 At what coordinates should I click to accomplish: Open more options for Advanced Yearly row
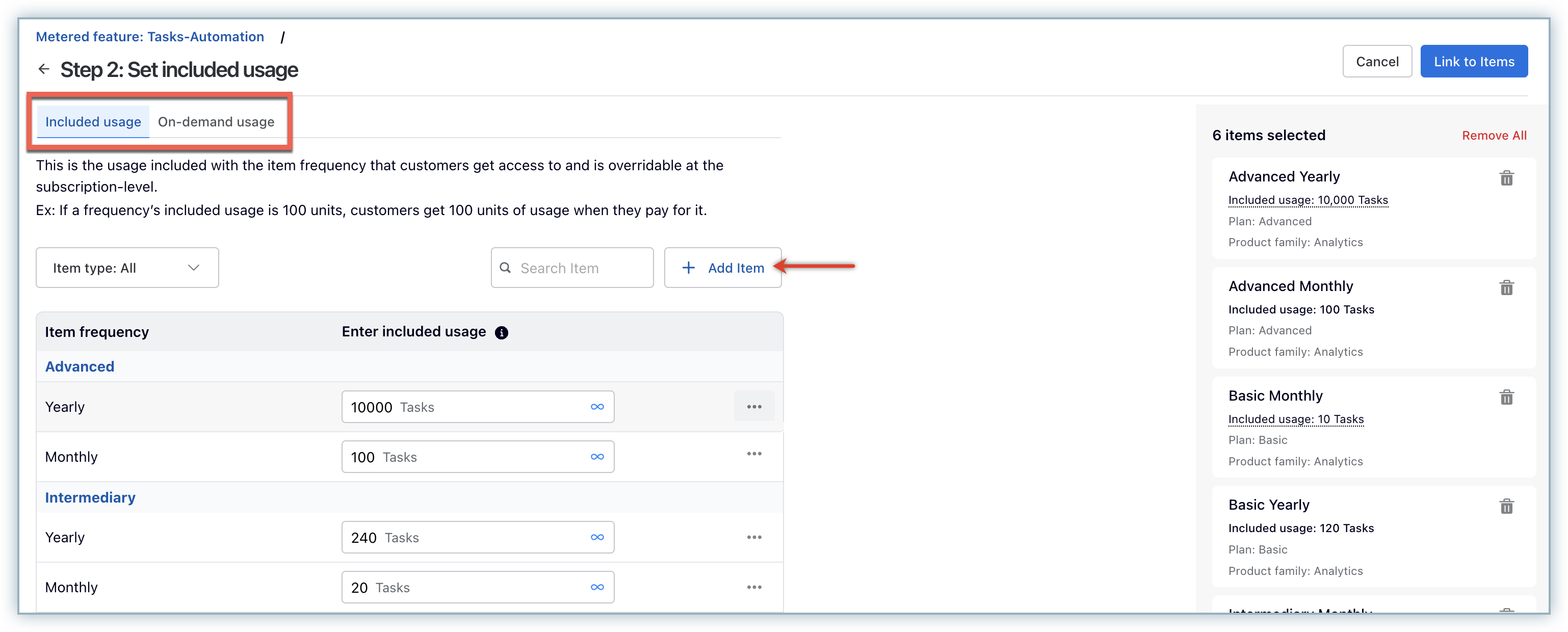(x=754, y=406)
